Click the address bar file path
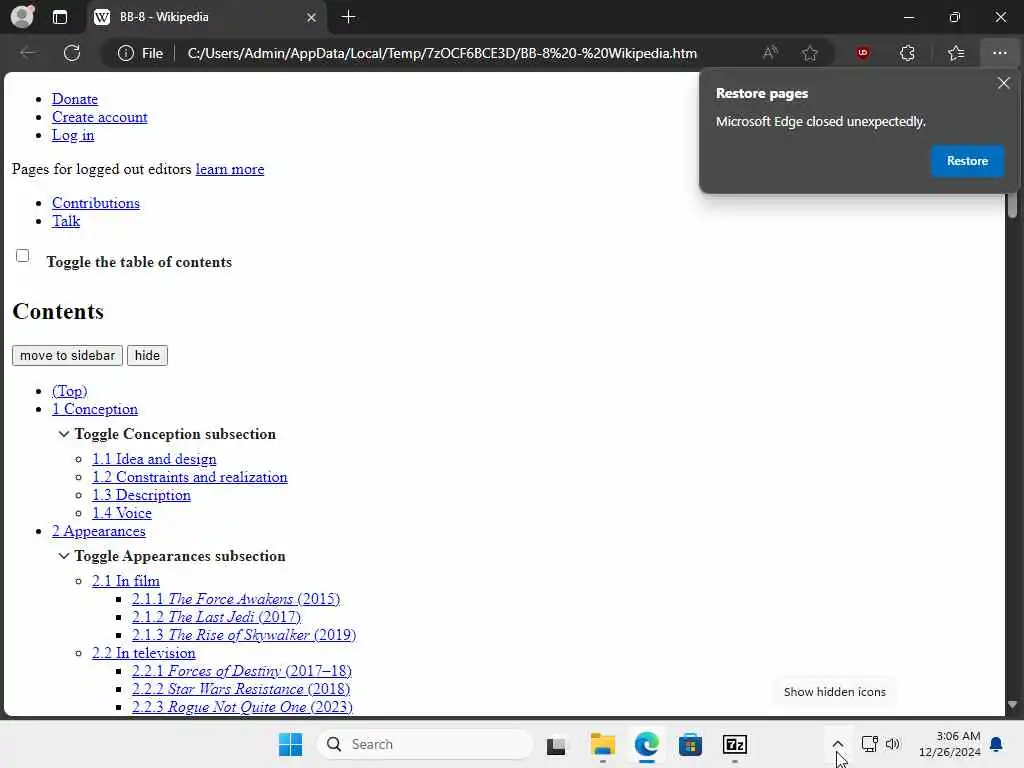 442,54
